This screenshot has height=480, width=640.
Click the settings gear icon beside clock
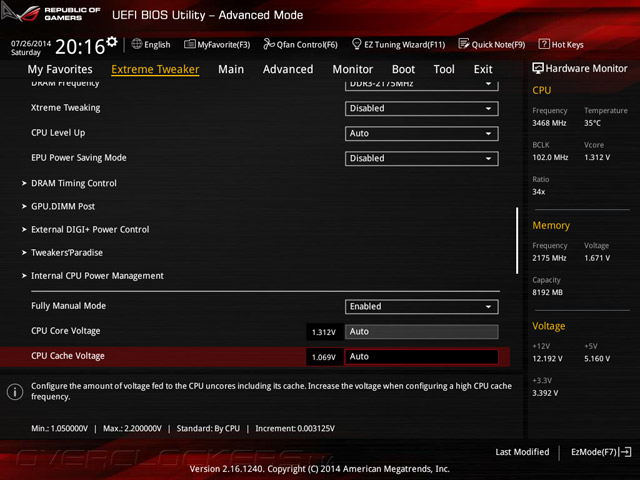point(112,42)
